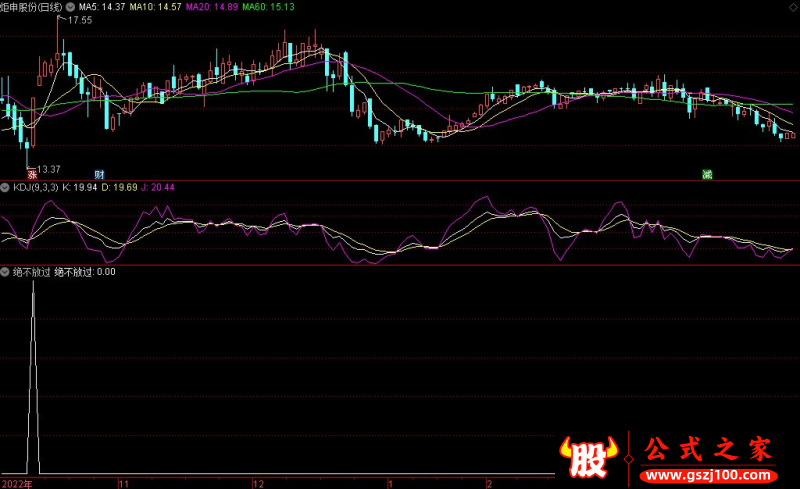This screenshot has height=489, width=800.
Task: Click the 13.37 low price label
Action: tap(48, 168)
